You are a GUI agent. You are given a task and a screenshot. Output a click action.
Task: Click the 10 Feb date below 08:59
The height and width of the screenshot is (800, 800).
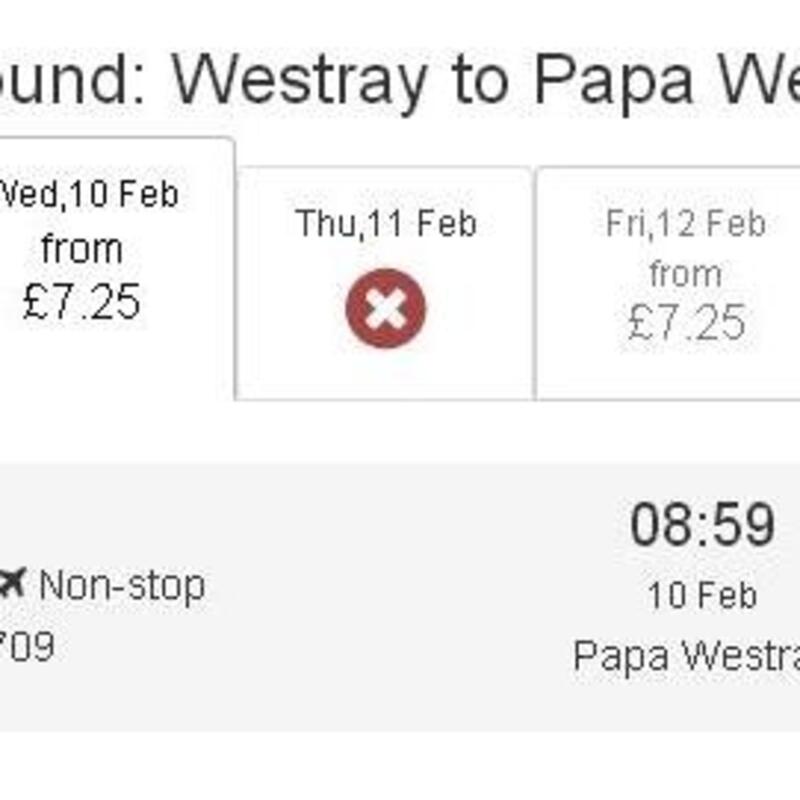coord(702,595)
